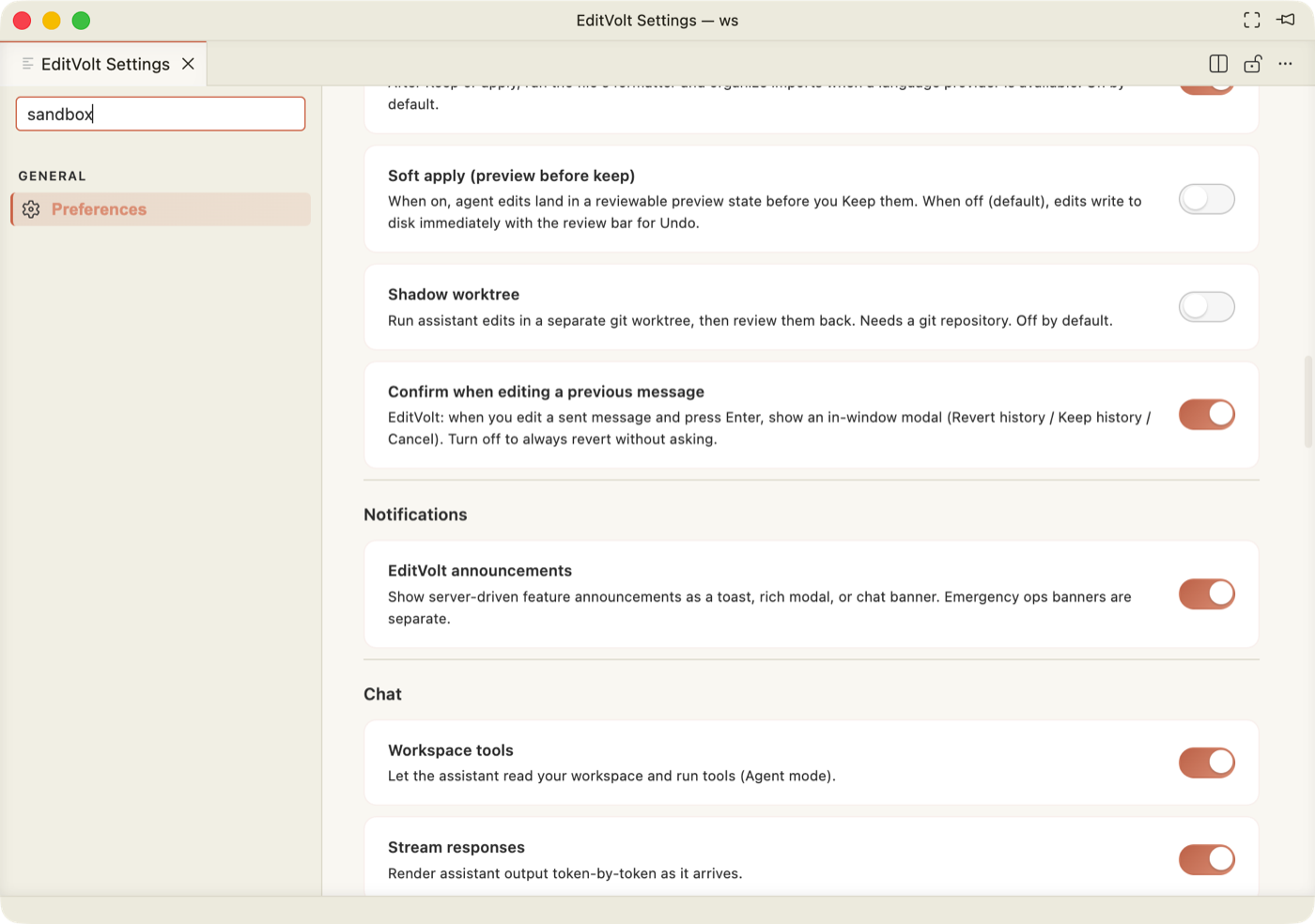Turn off EditVolt announcements
This screenshot has width=1315, height=924.
1207,593
